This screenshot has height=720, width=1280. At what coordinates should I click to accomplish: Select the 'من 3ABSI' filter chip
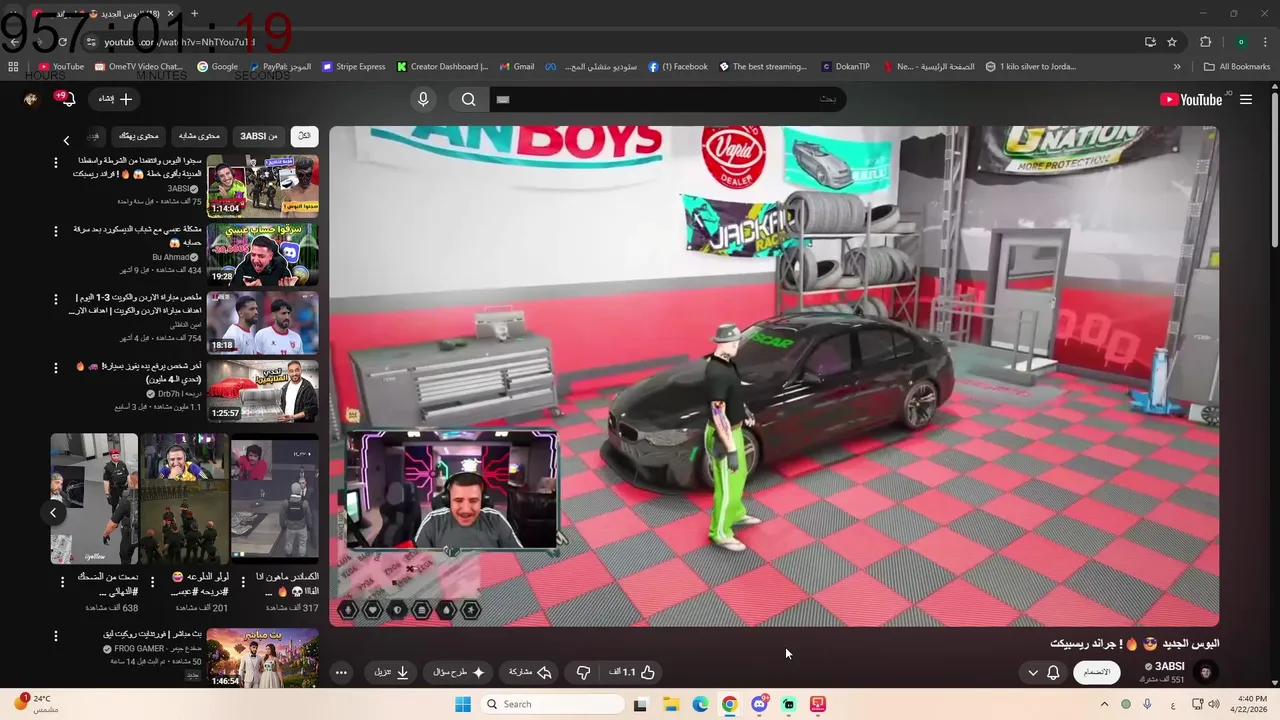point(259,136)
